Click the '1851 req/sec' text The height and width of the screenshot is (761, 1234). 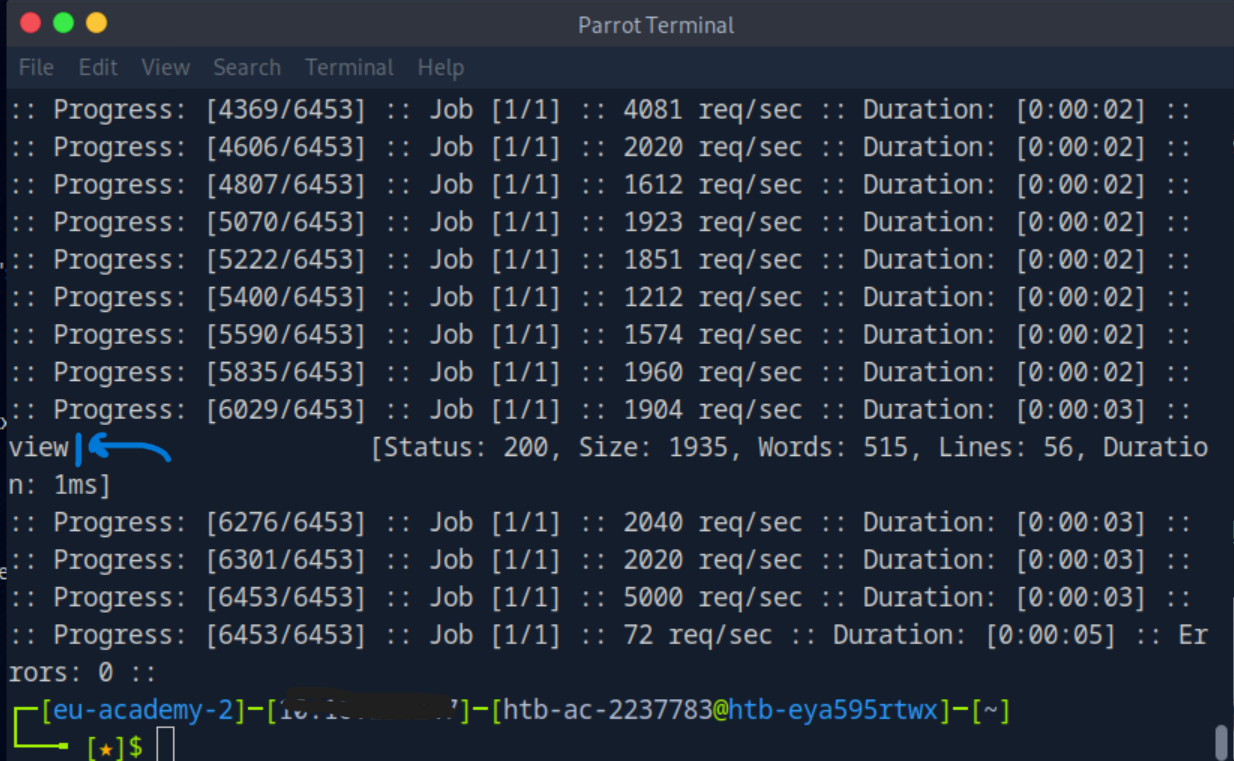coord(713,260)
